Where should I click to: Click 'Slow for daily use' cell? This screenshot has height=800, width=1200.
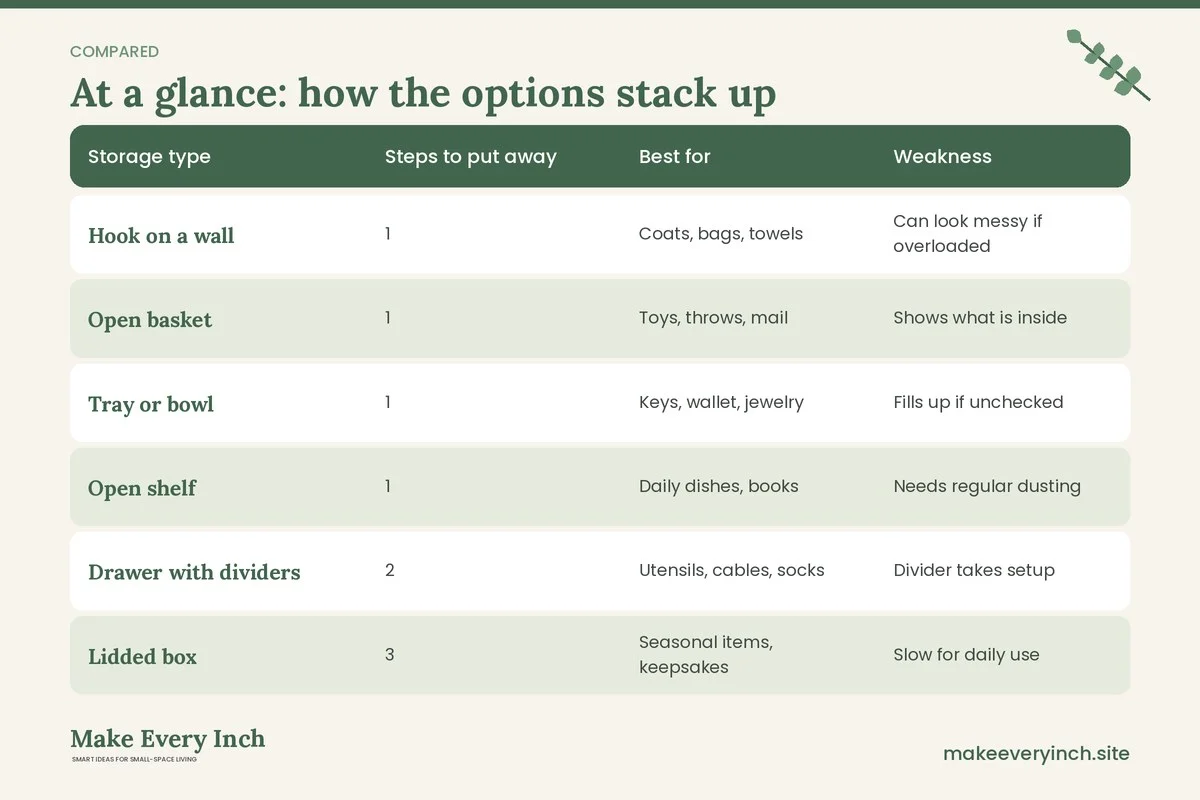point(966,655)
